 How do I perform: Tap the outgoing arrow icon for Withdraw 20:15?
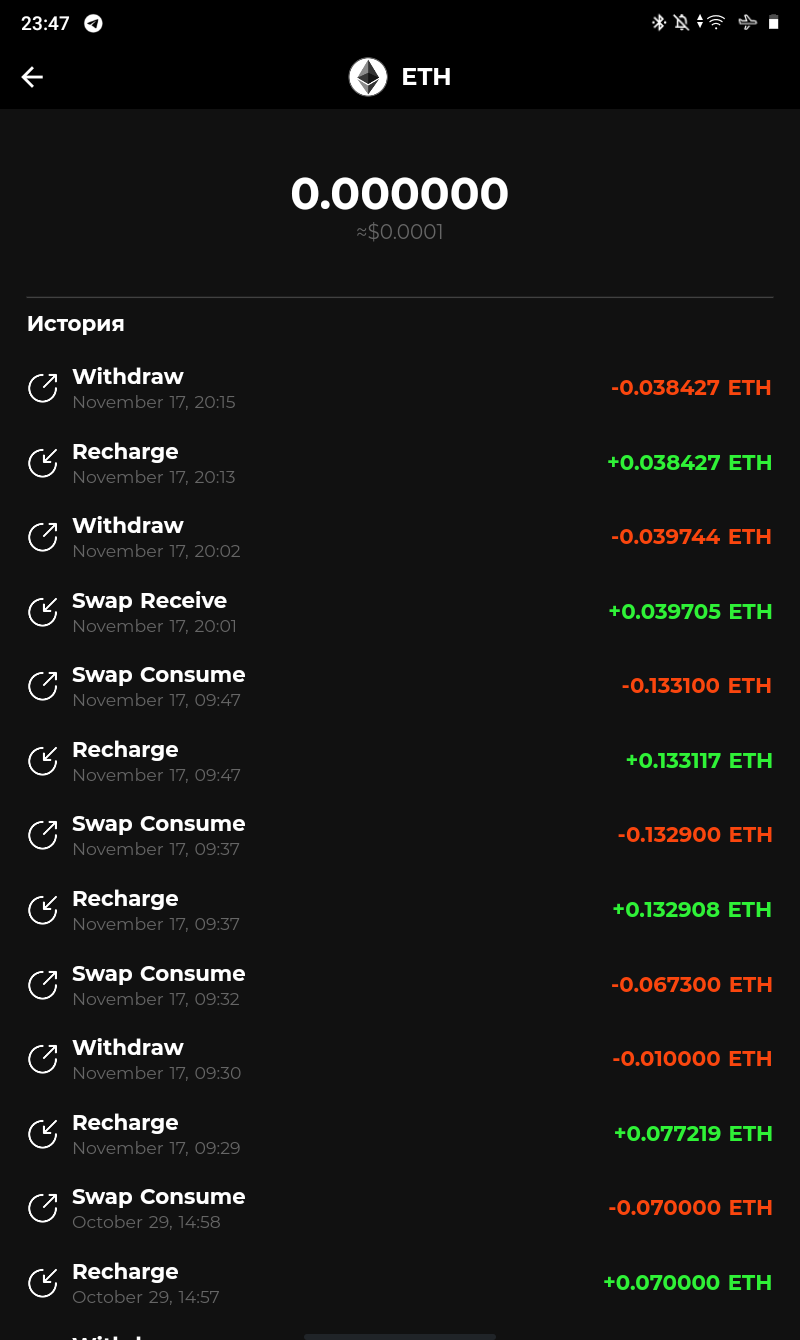42,388
